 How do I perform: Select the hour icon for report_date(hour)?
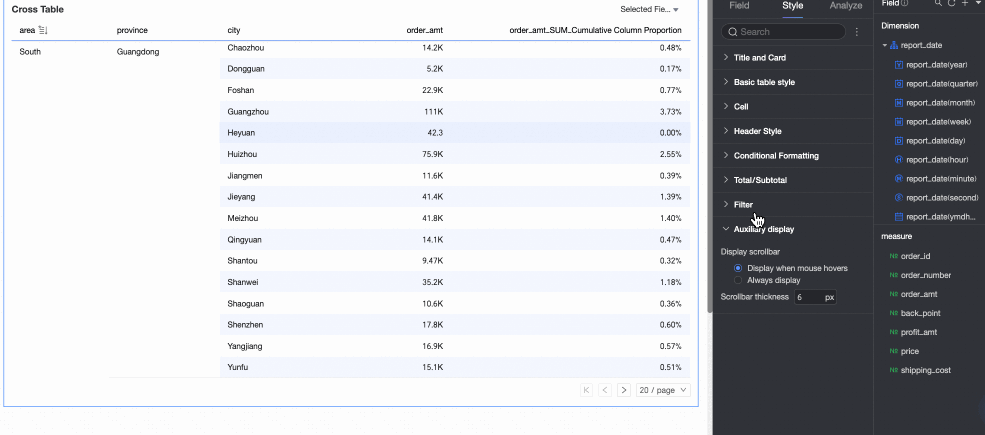tap(899, 160)
